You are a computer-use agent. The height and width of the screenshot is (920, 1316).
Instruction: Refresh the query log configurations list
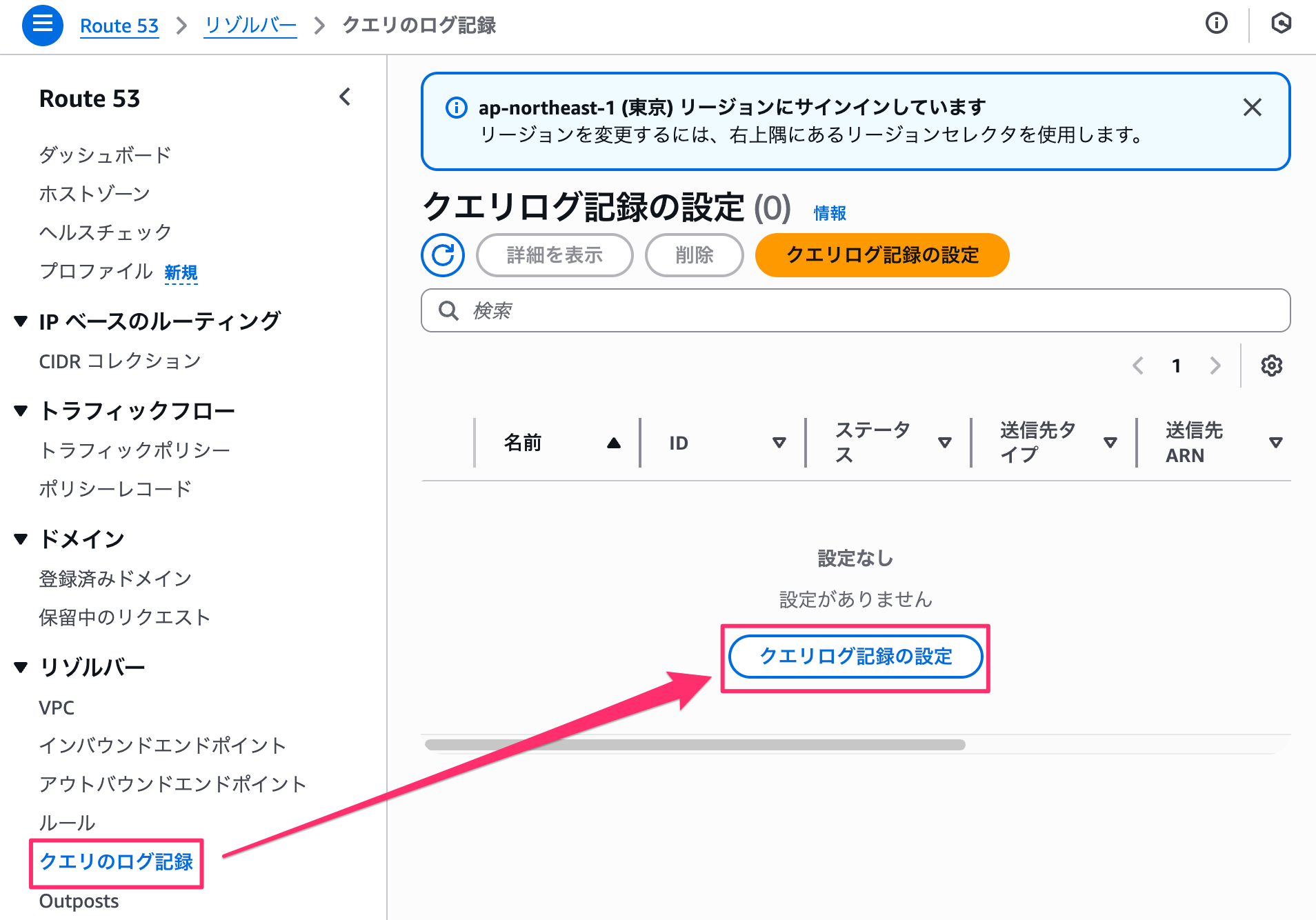[x=443, y=255]
